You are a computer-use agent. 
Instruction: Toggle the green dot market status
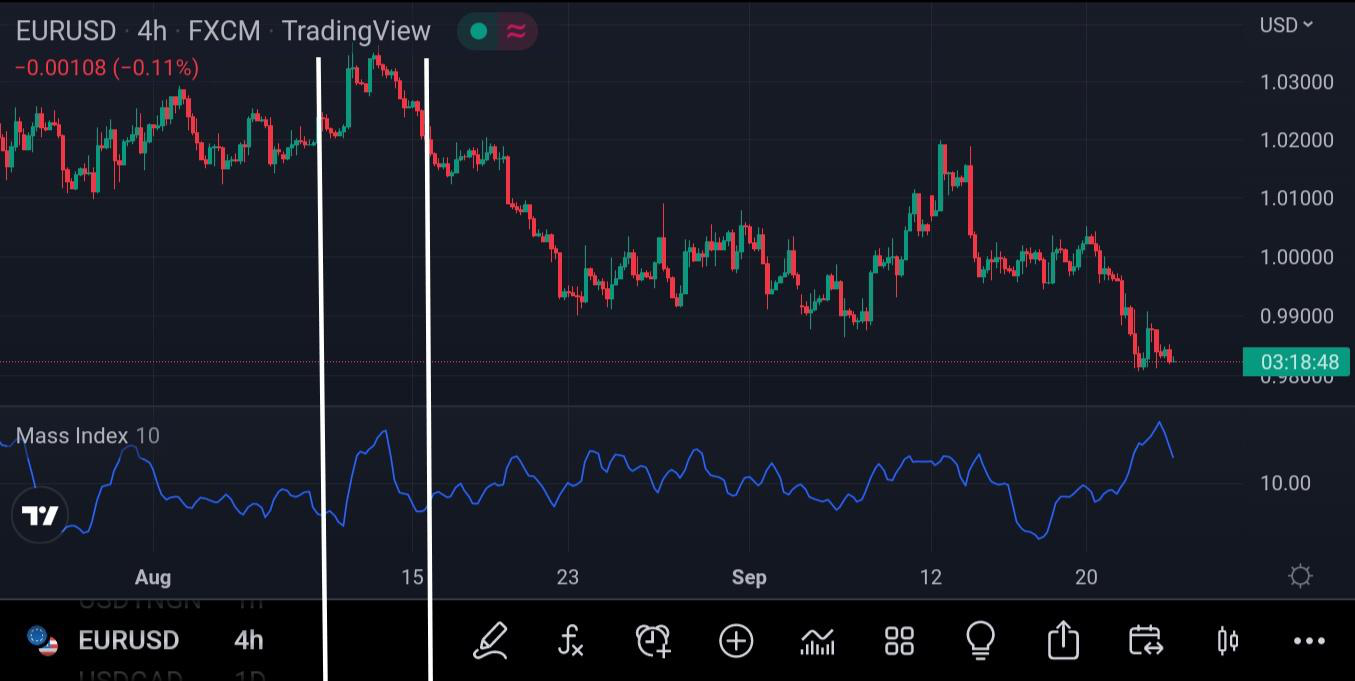coord(479,31)
